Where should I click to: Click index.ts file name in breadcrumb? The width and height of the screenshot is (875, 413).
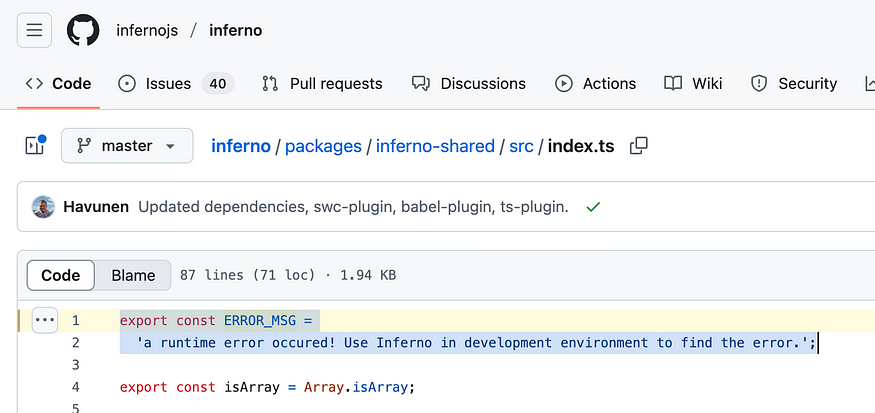pyautogui.click(x=581, y=146)
